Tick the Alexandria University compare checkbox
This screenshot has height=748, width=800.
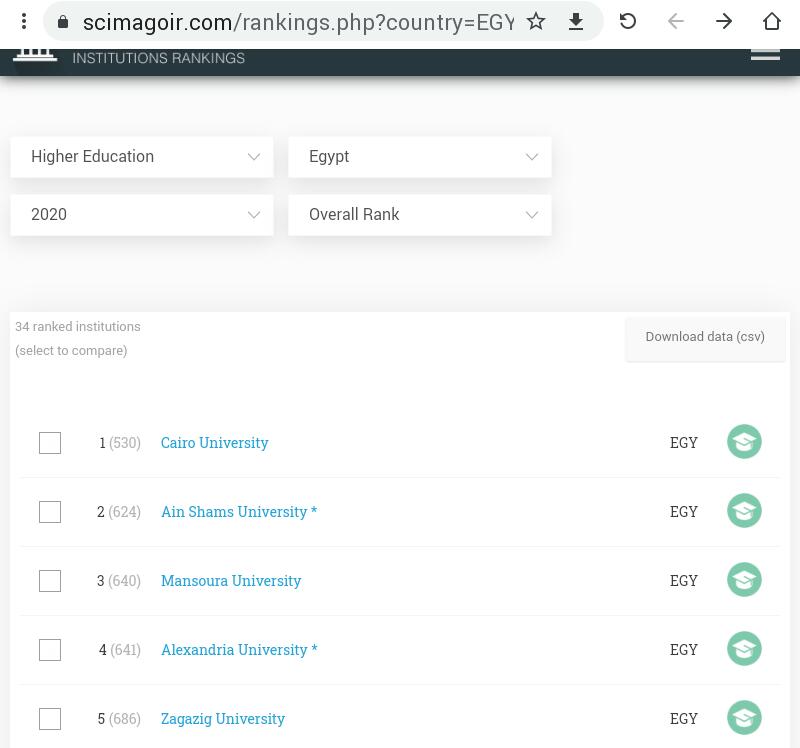coord(50,650)
